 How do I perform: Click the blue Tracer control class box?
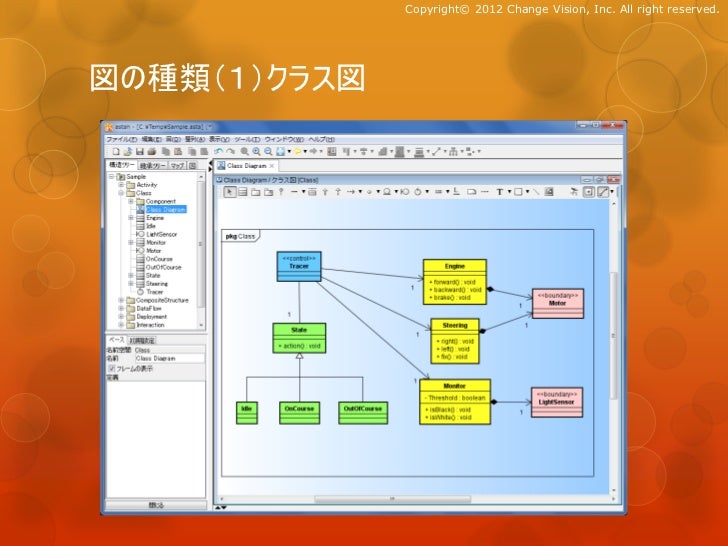point(299,266)
